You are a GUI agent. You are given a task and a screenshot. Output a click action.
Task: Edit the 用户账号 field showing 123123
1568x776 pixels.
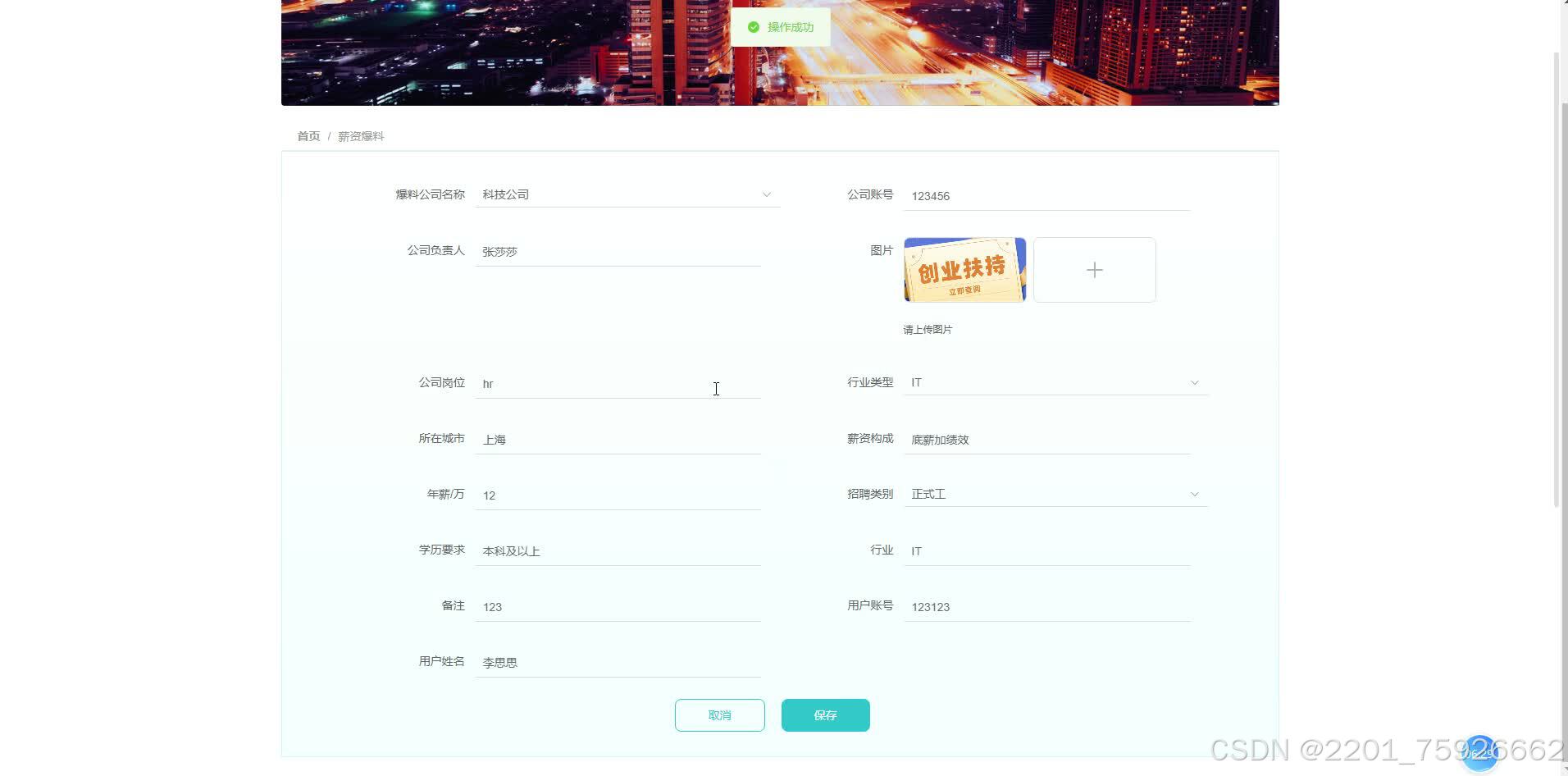1047,607
